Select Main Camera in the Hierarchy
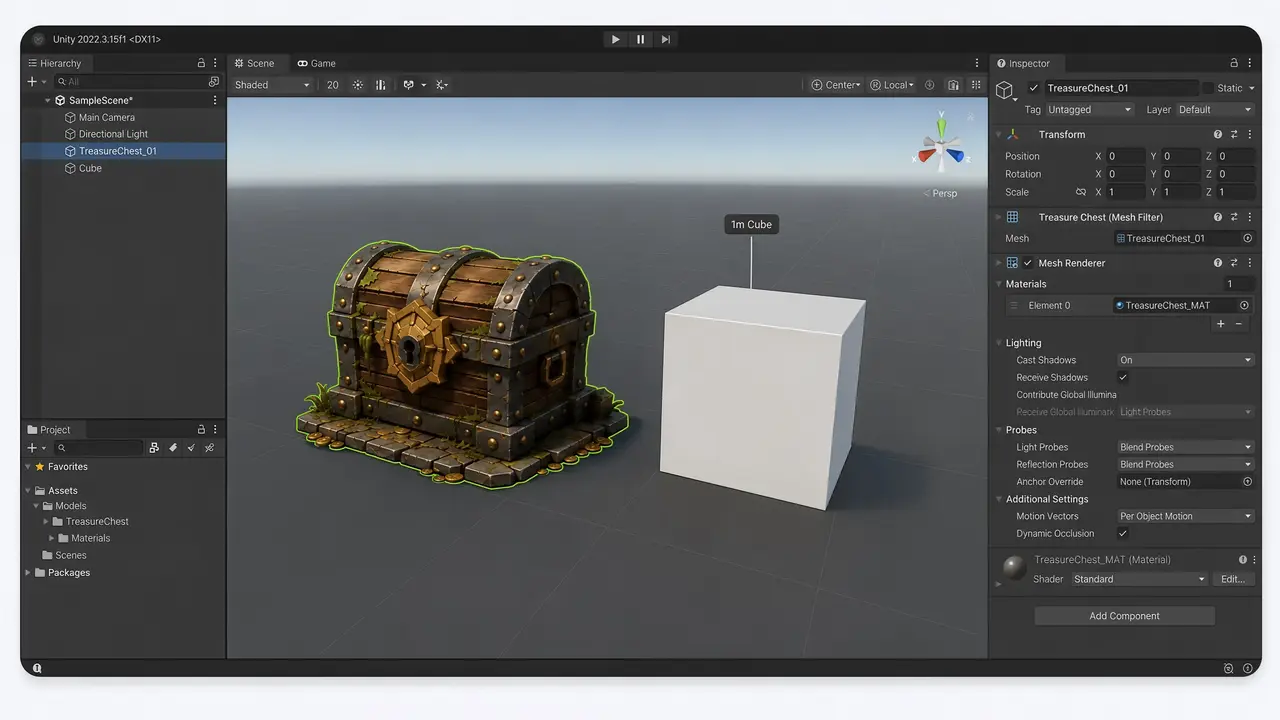This screenshot has height=720, width=1280. (x=106, y=117)
